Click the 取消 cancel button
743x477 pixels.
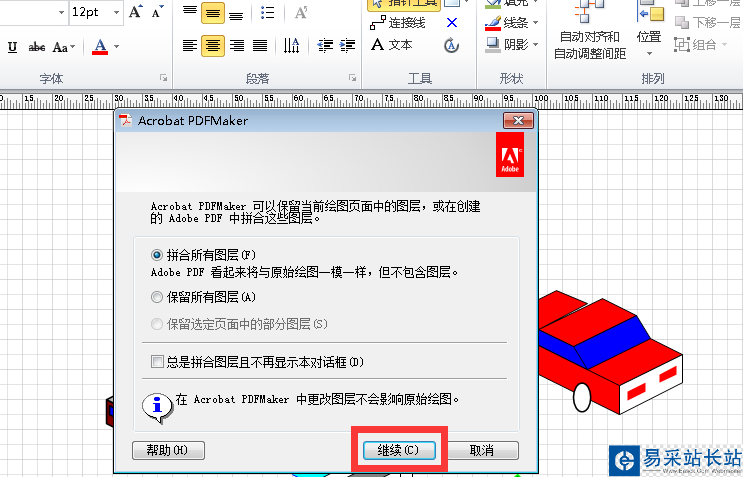(482, 450)
